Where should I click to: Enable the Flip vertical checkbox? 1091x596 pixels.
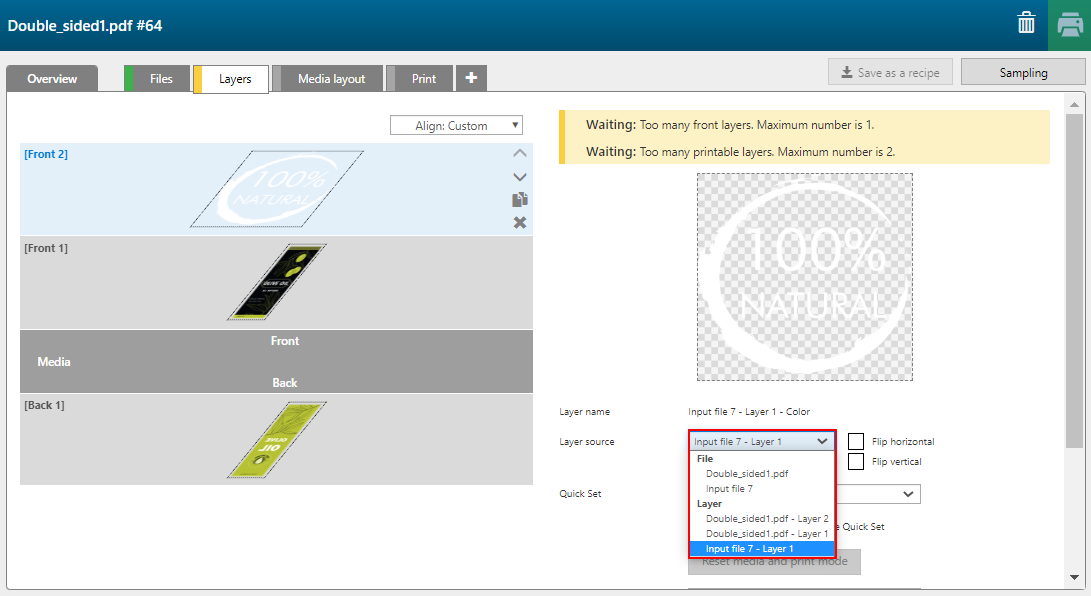(856, 461)
